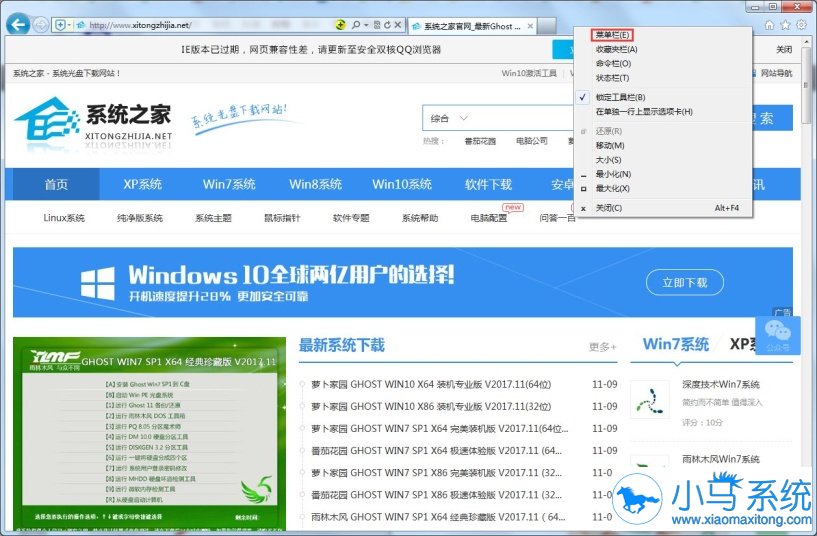Refresh the page with the reload icon

click(387, 24)
